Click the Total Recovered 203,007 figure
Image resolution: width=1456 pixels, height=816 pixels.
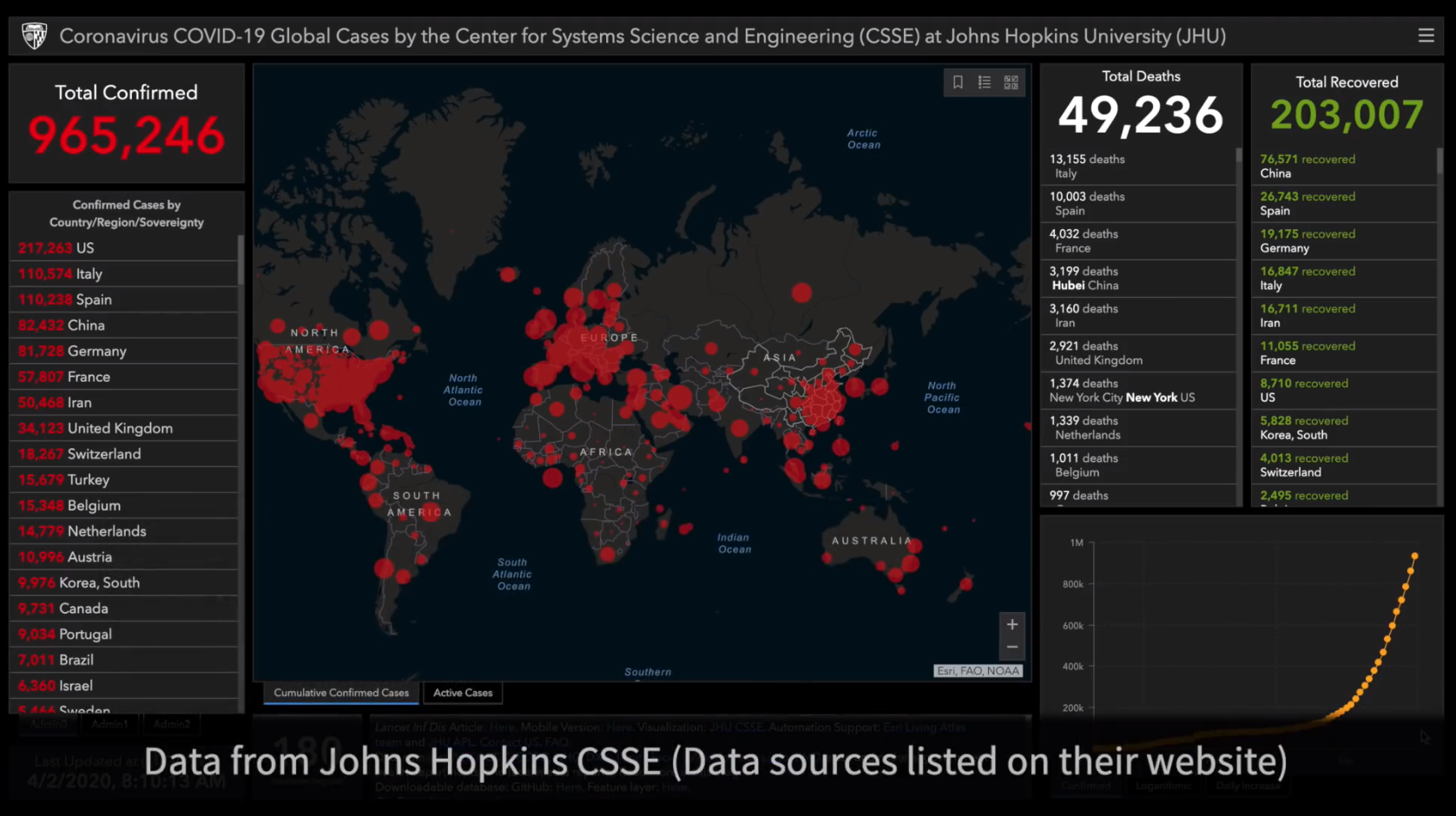coord(1347,115)
